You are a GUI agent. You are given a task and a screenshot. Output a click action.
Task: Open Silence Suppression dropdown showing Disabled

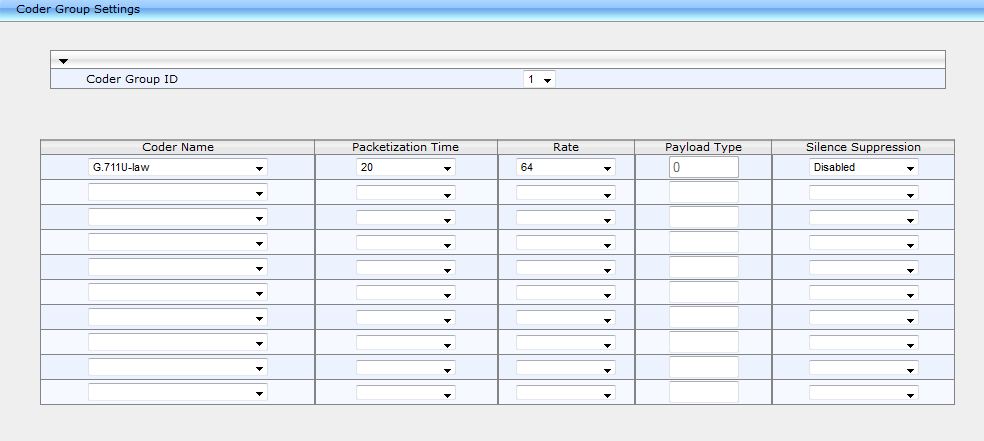click(x=863, y=168)
